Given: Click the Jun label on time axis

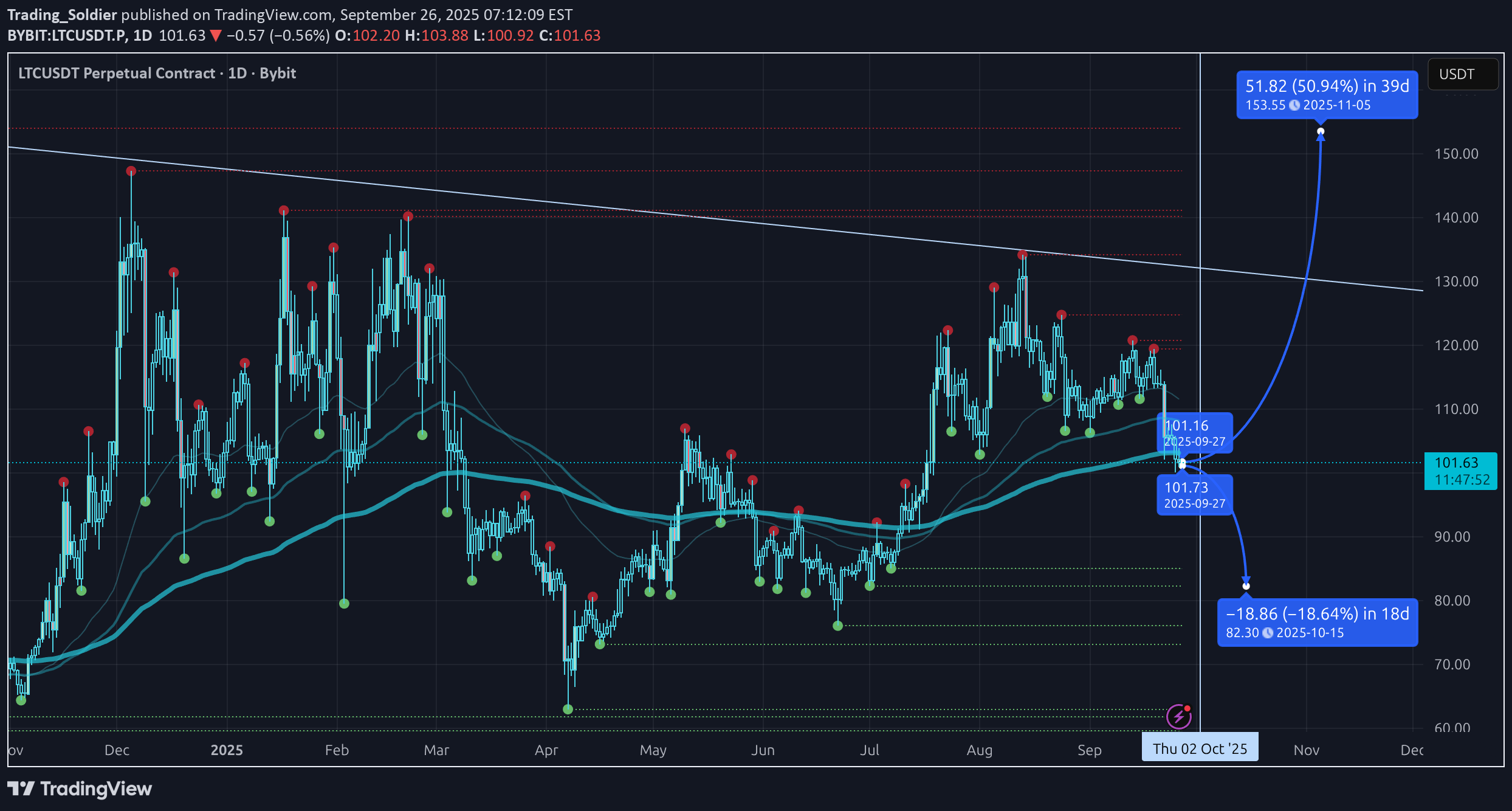Looking at the screenshot, I should tap(763, 750).
